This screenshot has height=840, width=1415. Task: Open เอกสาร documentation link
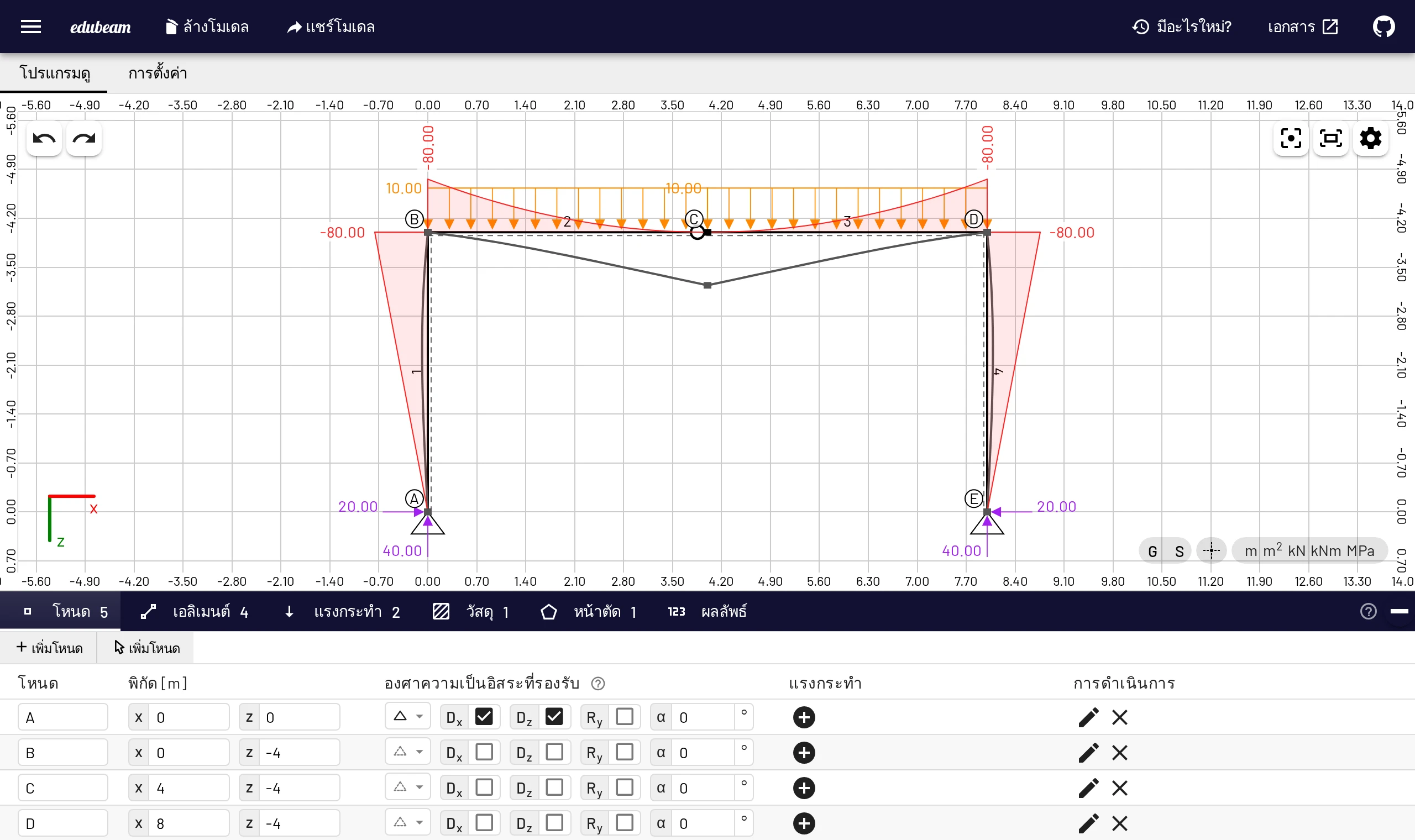click(x=1303, y=27)
